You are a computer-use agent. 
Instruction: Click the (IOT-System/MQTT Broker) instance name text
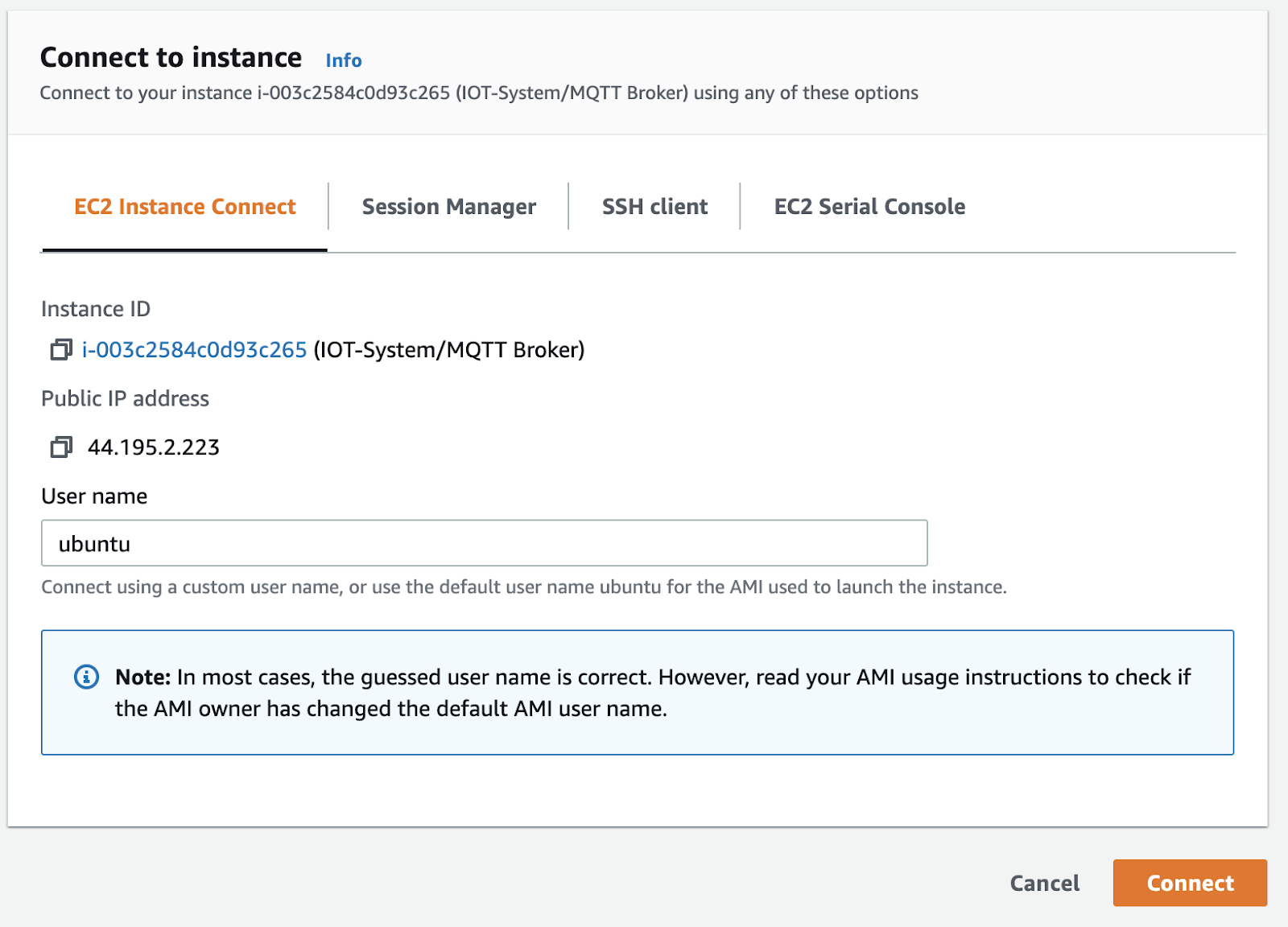448,350
